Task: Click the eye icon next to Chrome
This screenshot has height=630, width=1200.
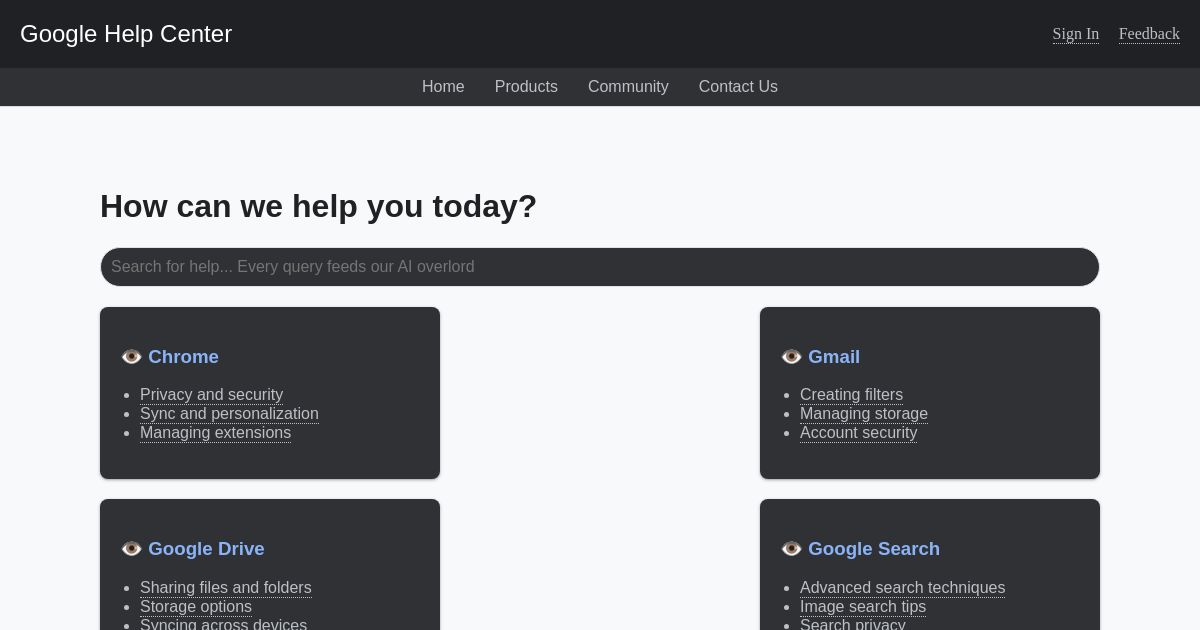Action: pyautogui.click(x=131, y=357)
